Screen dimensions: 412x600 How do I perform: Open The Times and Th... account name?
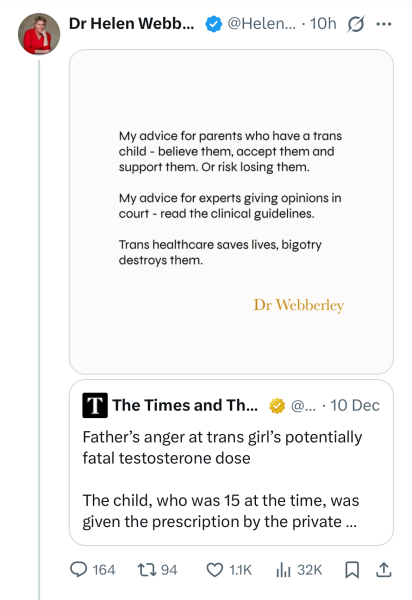[x=185, y=405]
